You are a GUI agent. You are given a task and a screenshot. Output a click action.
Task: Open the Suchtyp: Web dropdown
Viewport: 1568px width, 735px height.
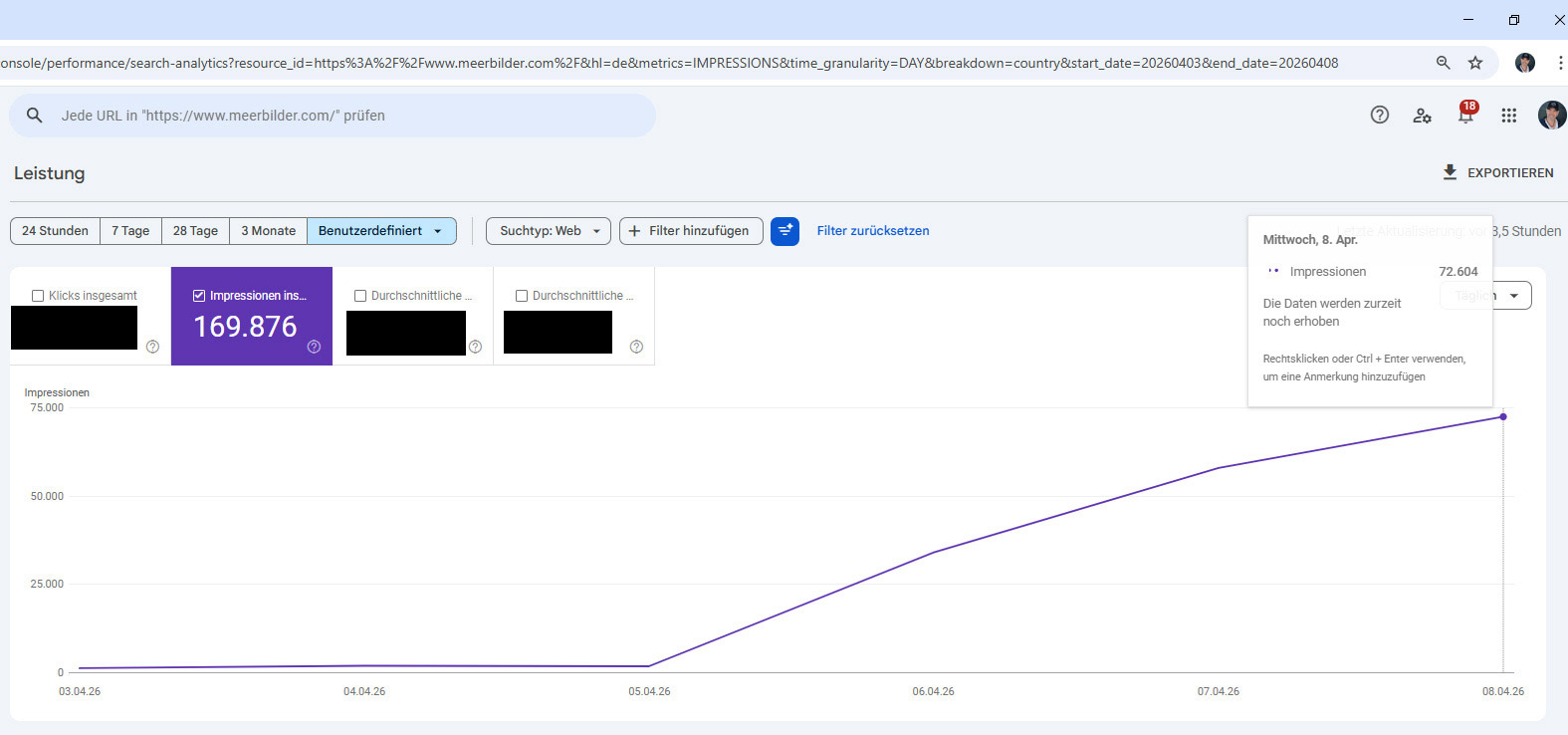pyautogui.click(x=549, y=231)
